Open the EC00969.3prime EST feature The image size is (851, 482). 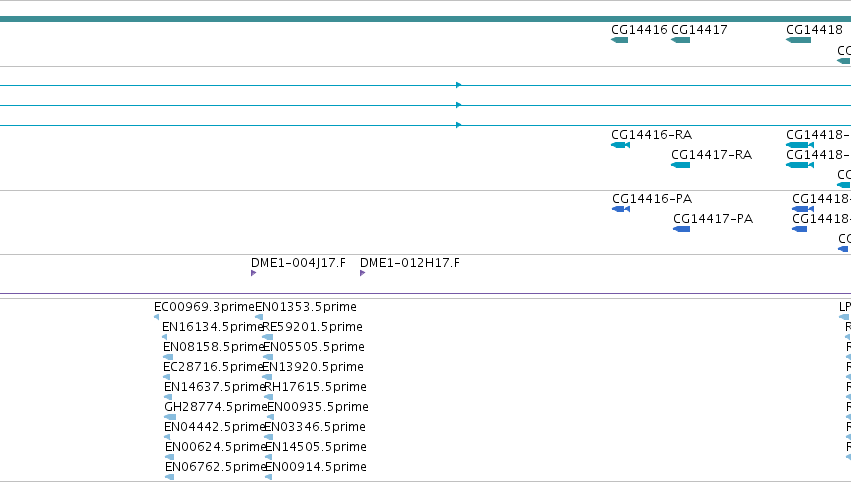click(157, 317)
